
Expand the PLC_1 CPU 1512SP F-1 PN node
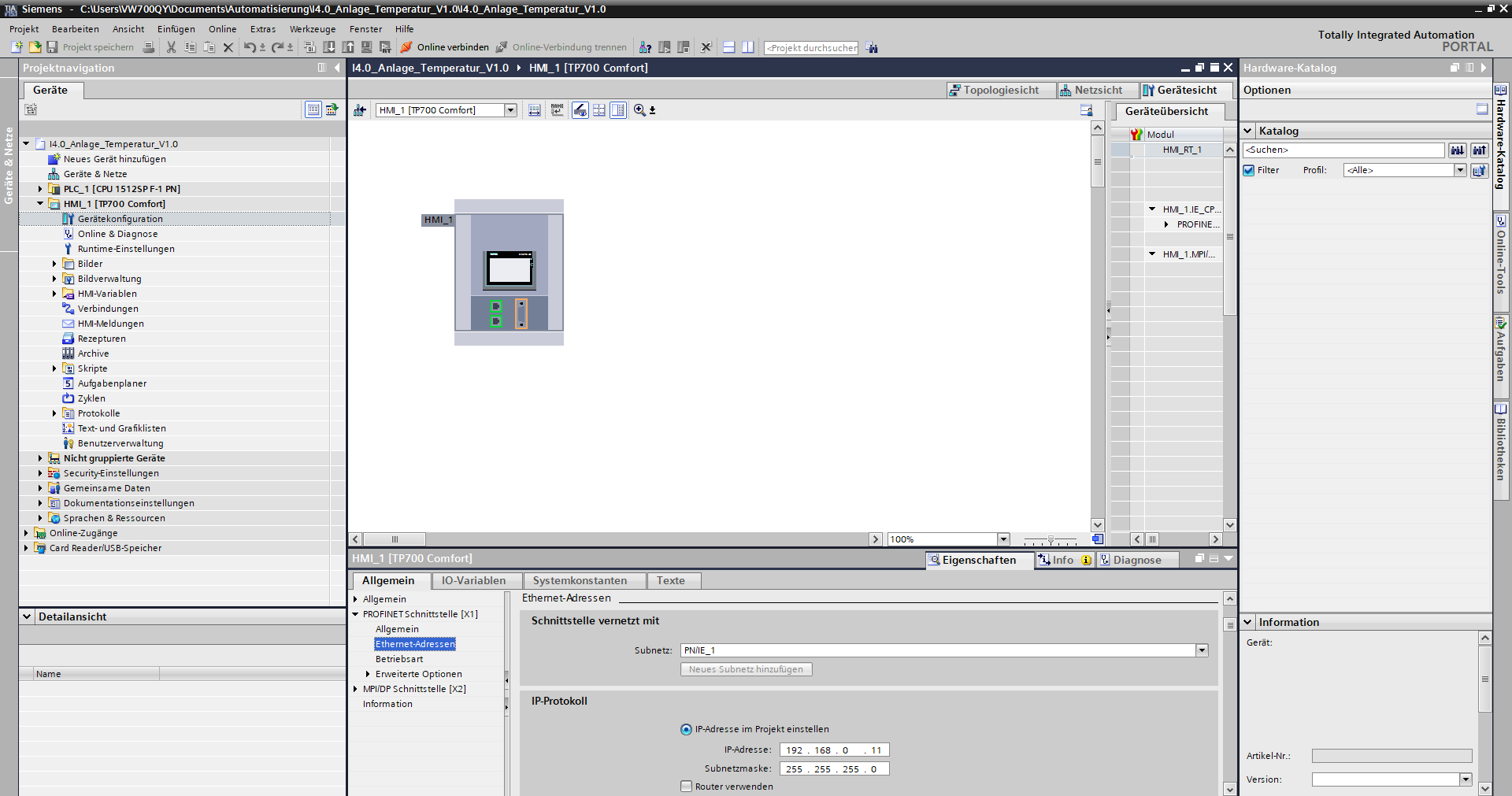(40, 189)
